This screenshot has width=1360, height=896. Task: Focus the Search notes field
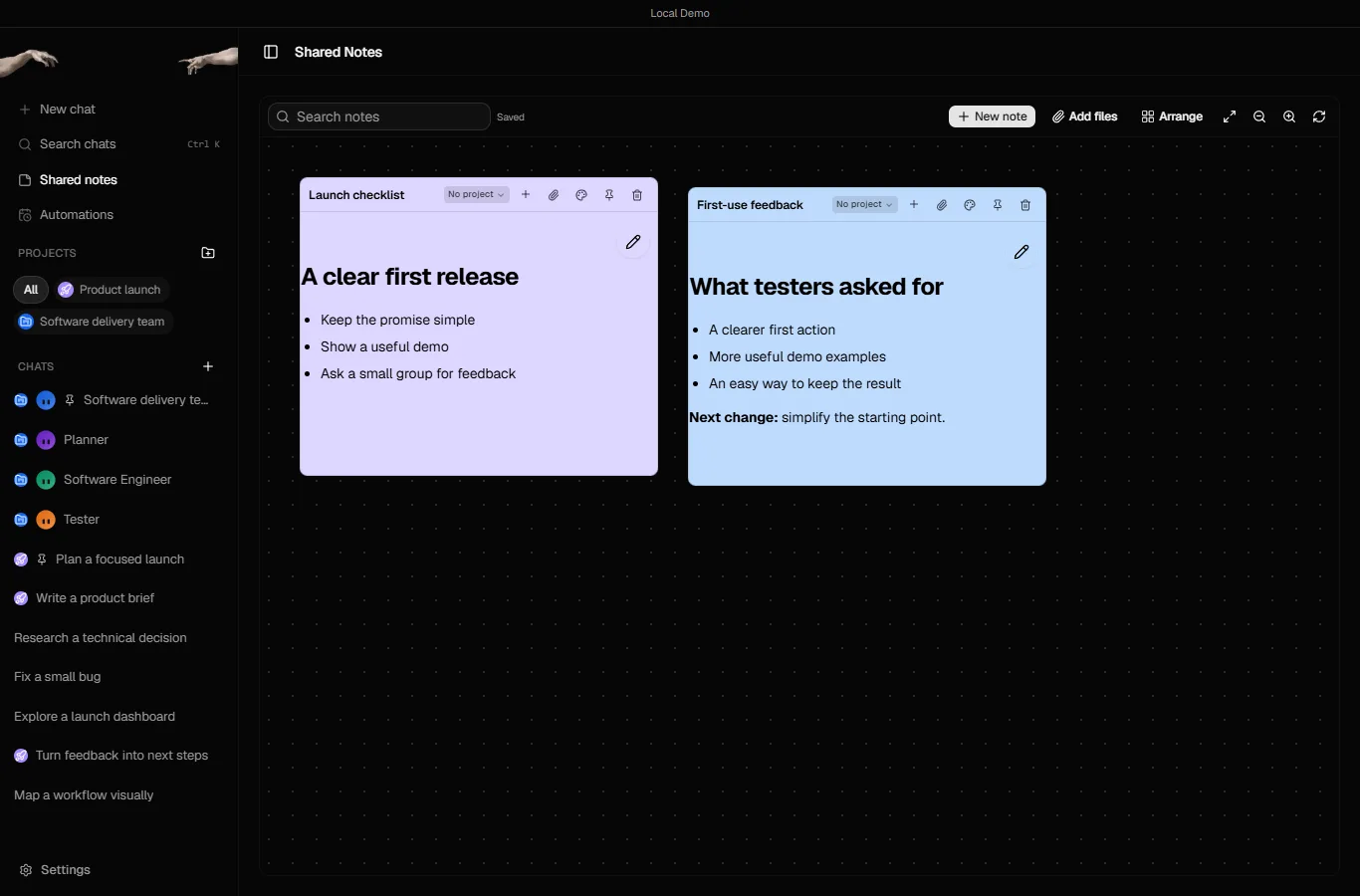click(379, 116)
